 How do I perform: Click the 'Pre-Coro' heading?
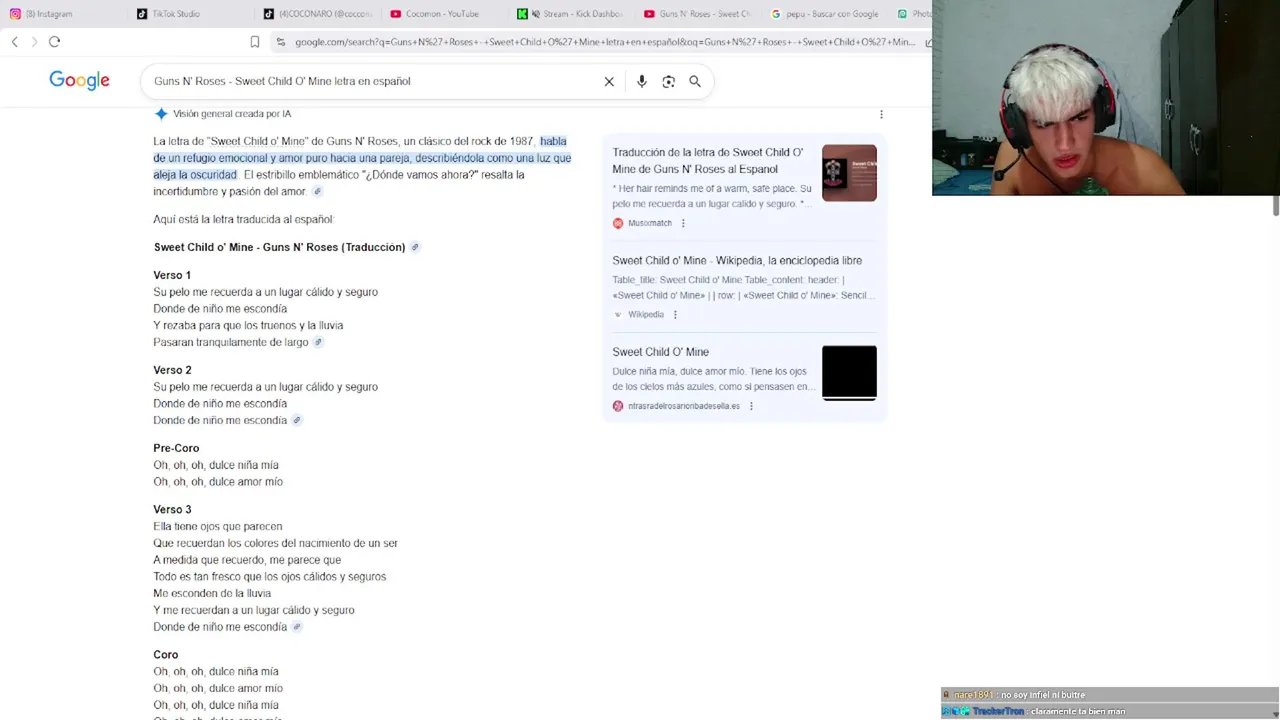(x=176, y=448)
